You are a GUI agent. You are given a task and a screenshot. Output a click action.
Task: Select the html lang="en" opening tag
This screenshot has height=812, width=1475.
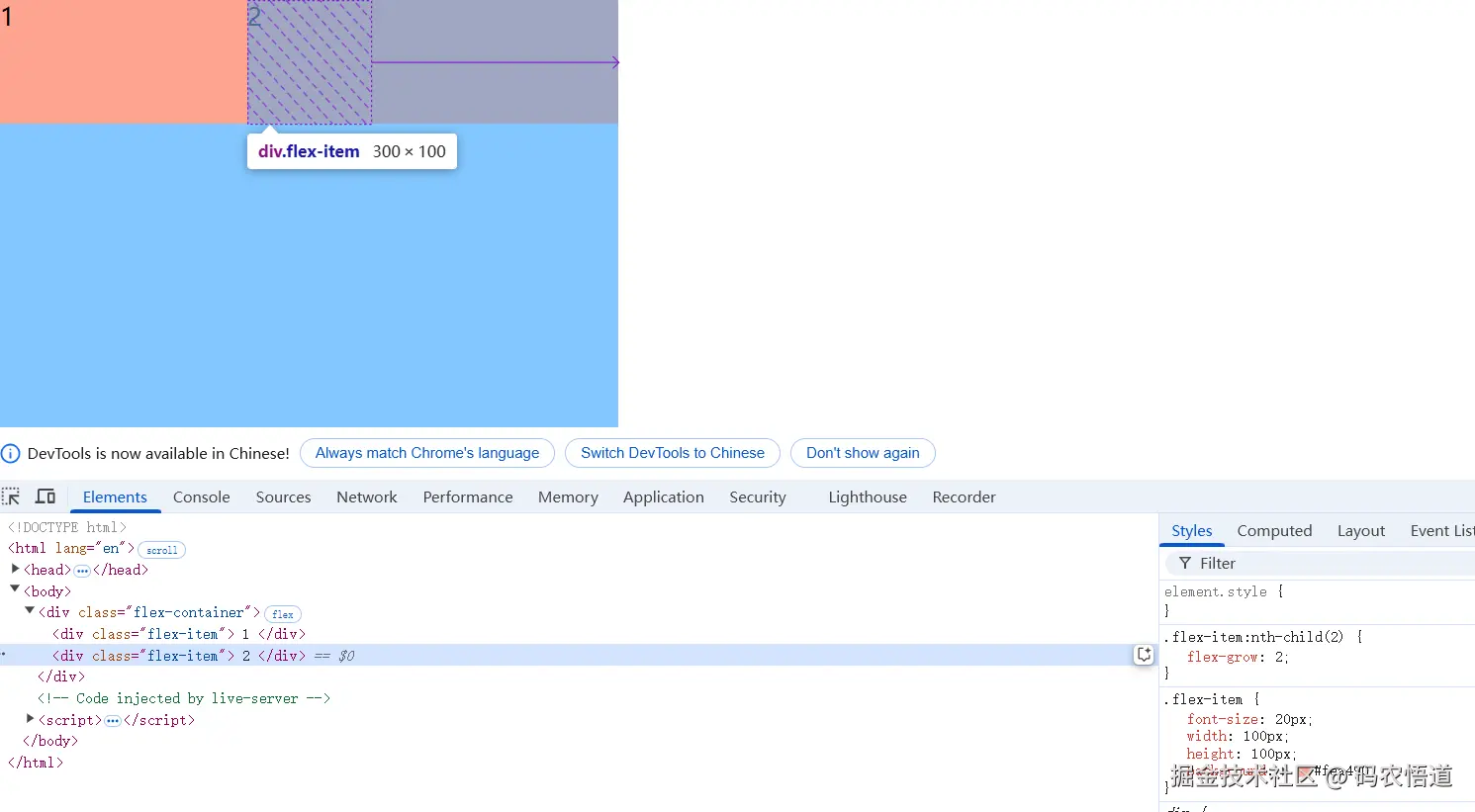[71, 548]
